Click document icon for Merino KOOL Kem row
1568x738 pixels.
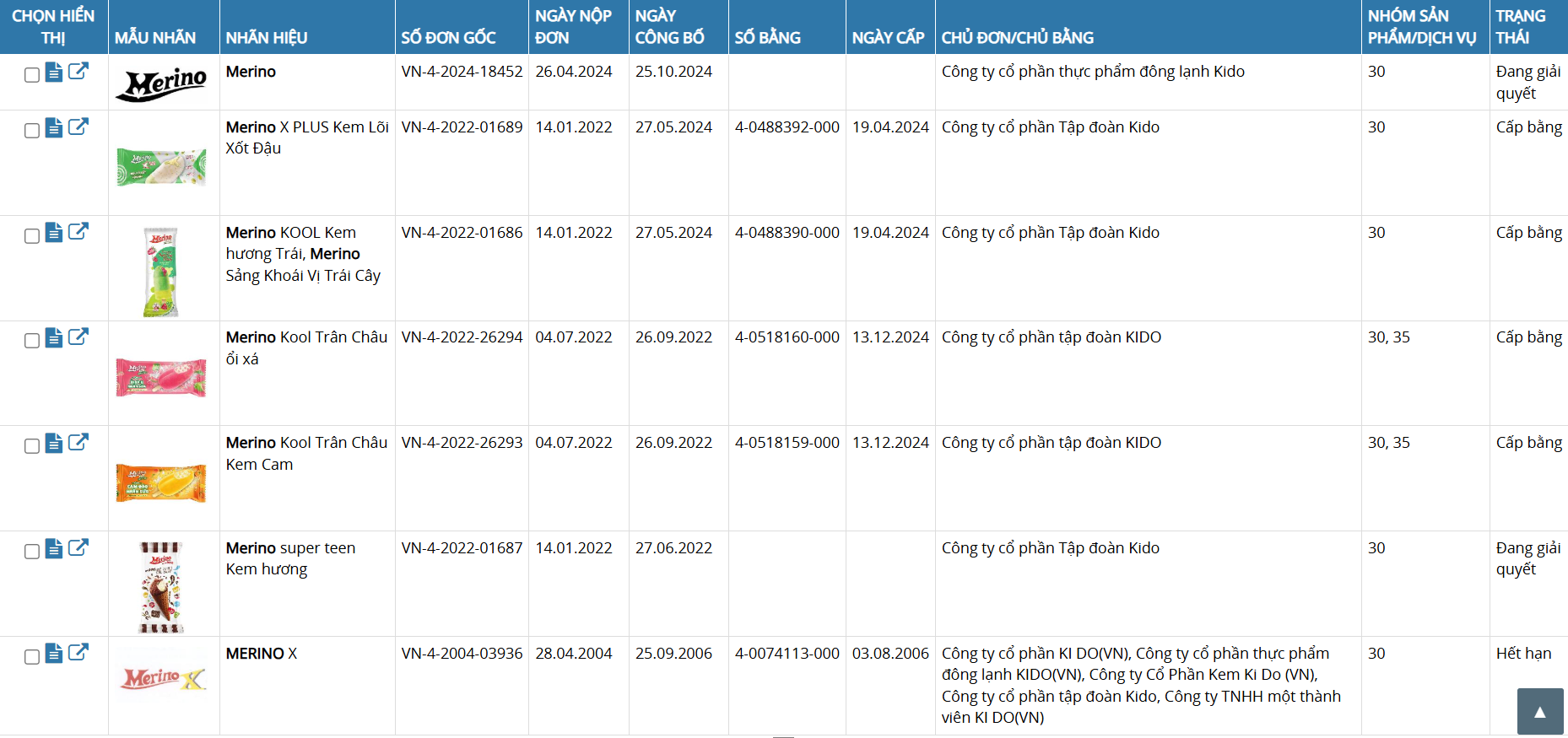click(x=54, y=233)
